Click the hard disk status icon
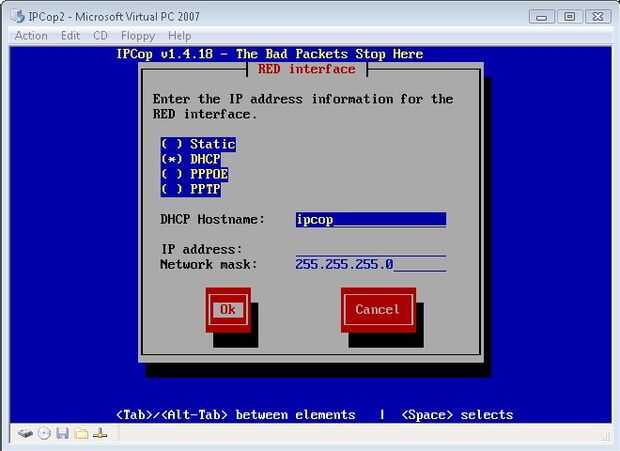The width and height of the screenshot is (620, 451). pos(25,434)
